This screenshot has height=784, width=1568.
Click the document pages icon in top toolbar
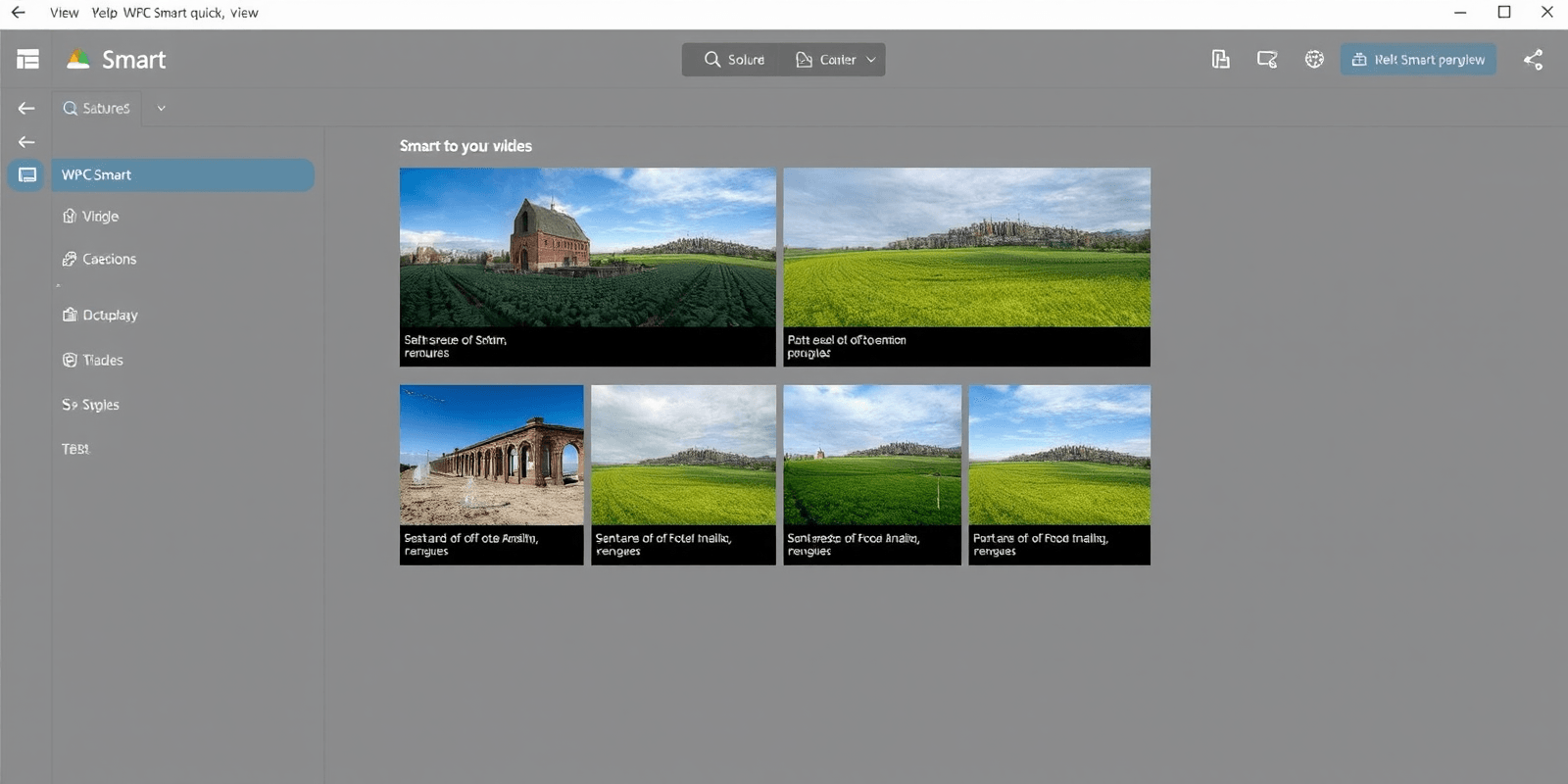tap(1220, 60)
